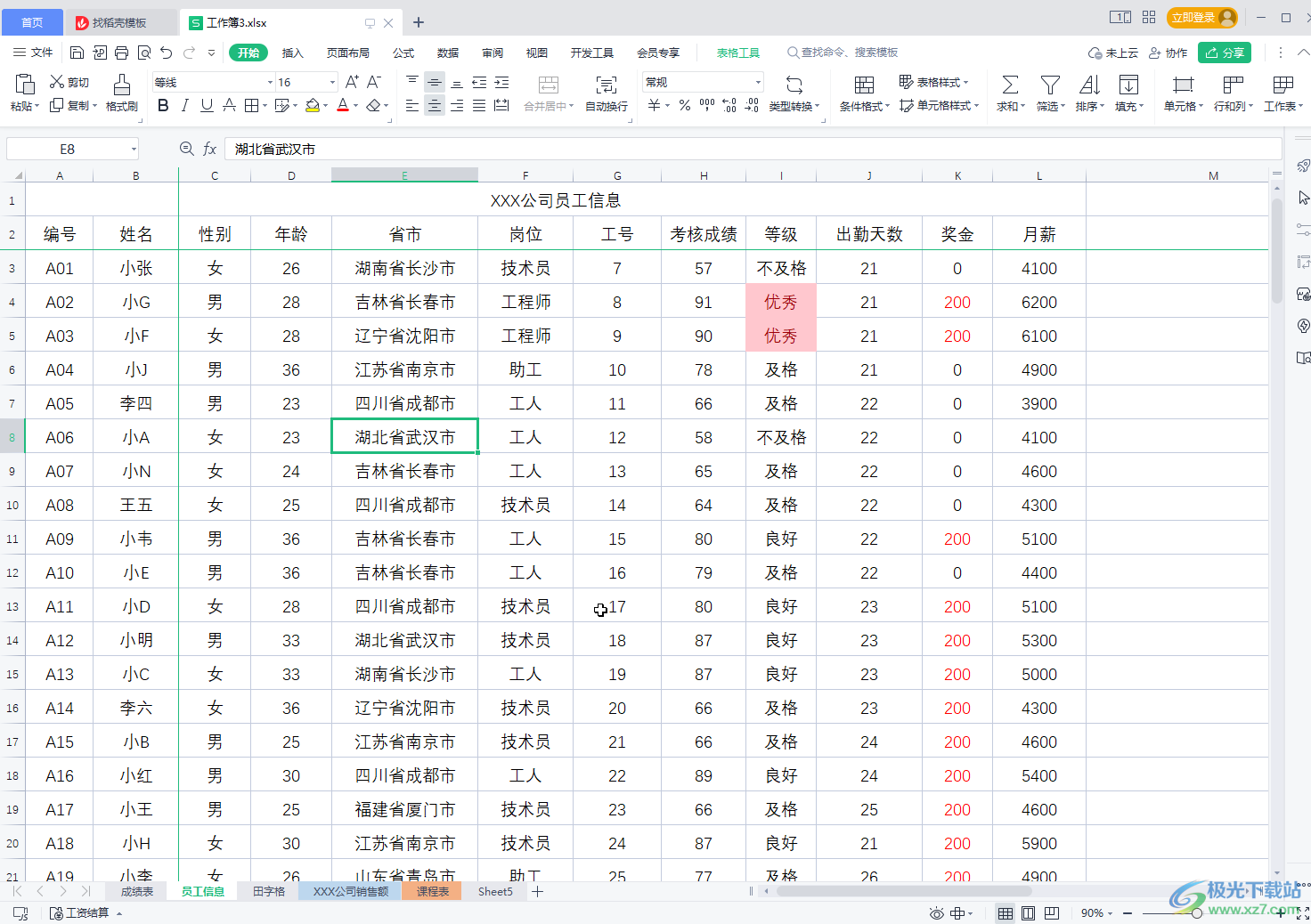Add a new sheet with plus button
The height and width of the screenshot is (924, 1311).
pos(538,891)
